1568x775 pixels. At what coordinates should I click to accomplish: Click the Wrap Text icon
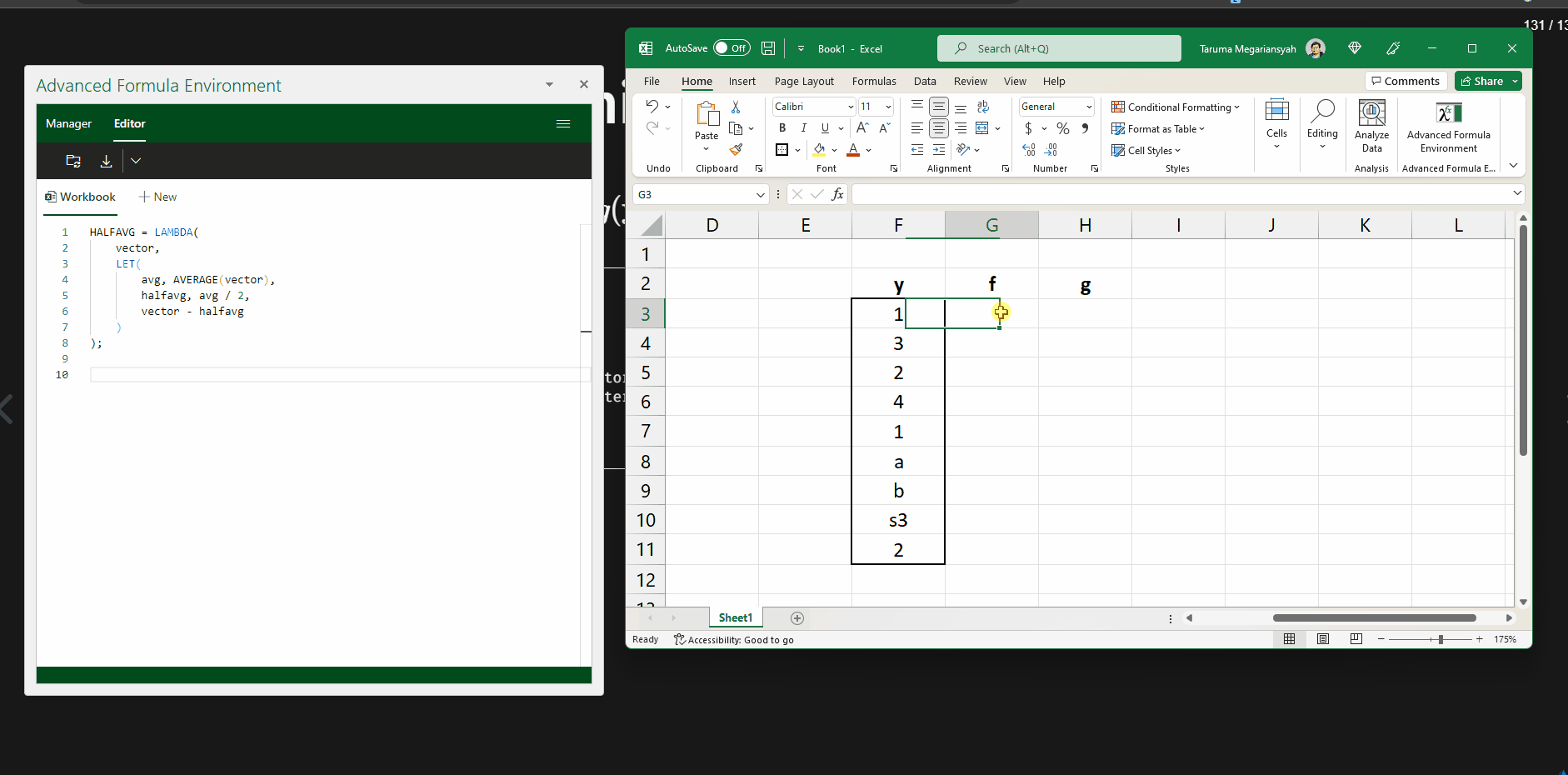click(983, 107)
